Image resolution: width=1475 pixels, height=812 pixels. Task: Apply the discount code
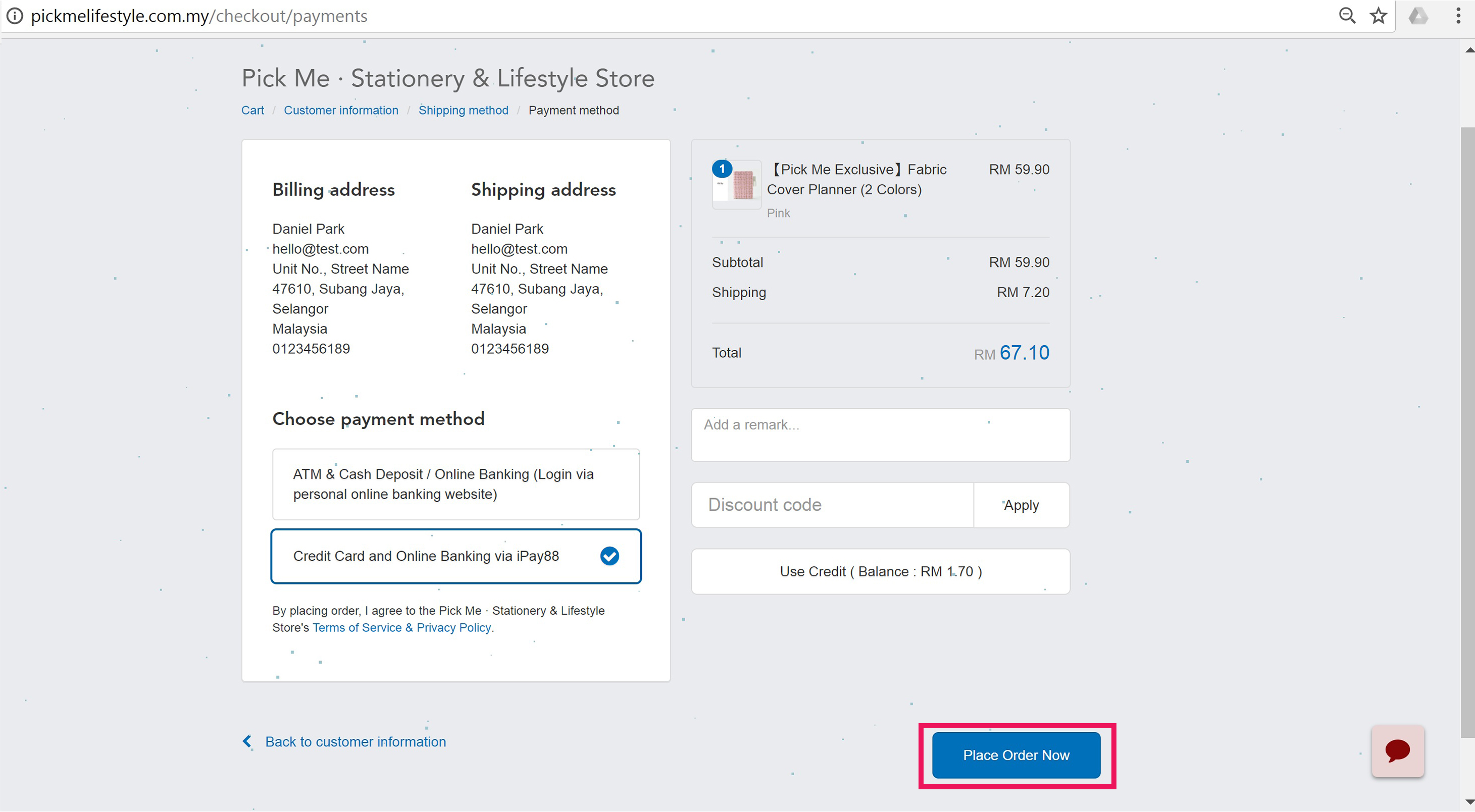[x=1021, y=505]
